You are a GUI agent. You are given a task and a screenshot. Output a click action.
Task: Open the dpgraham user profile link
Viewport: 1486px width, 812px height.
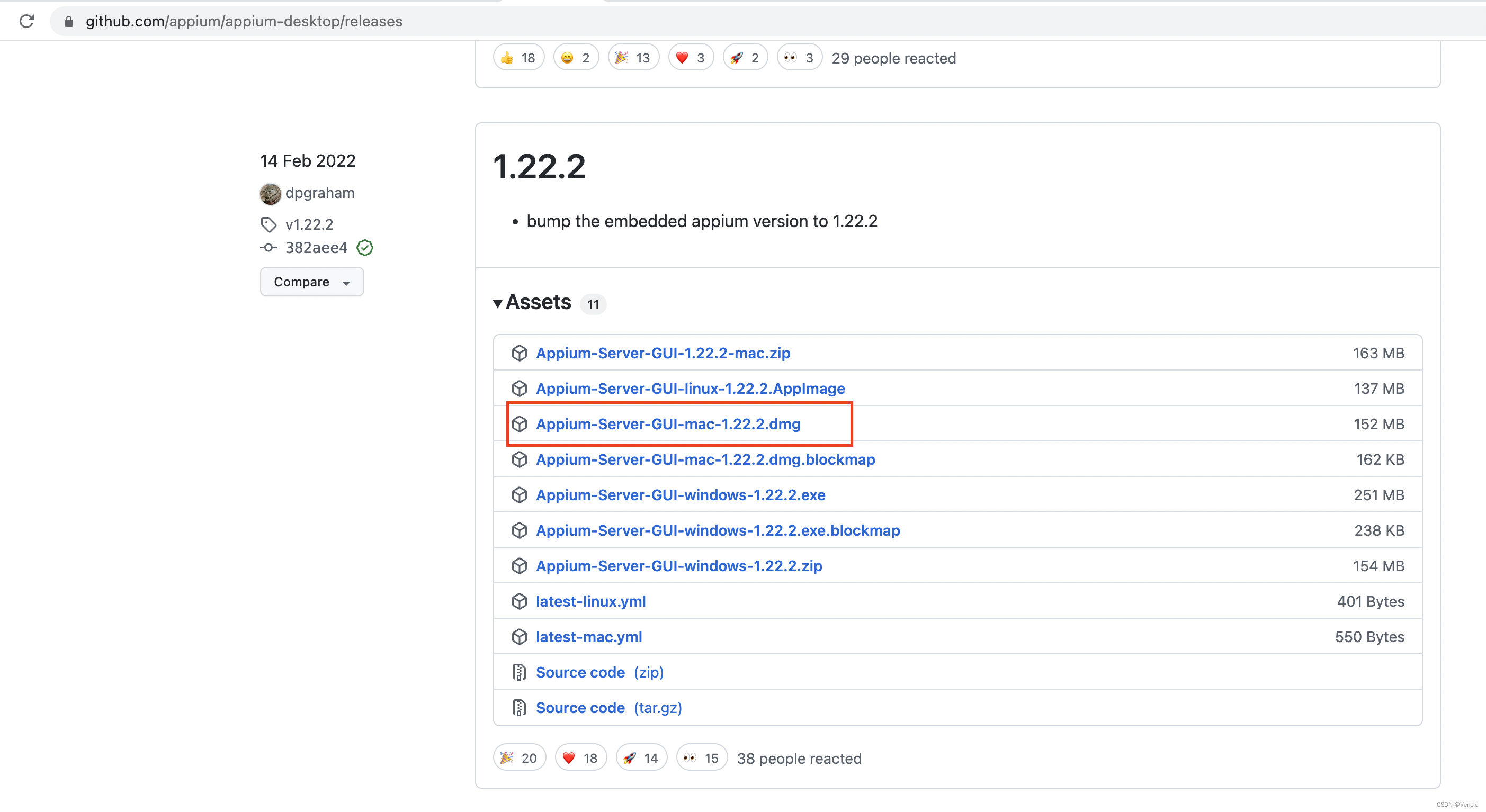[319, 193]
